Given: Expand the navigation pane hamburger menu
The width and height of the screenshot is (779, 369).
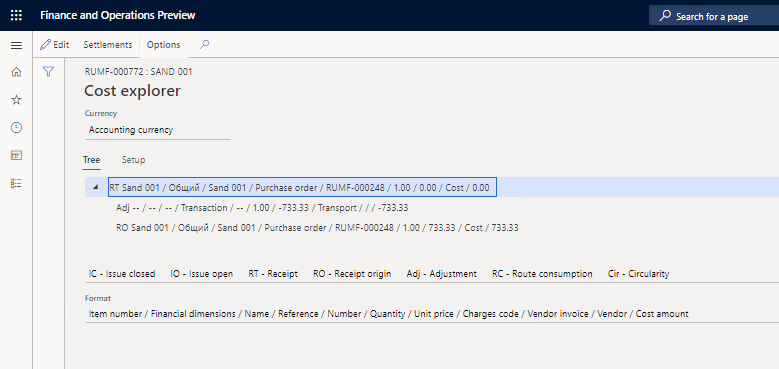Looking at the screenshot, I should 16,46.
